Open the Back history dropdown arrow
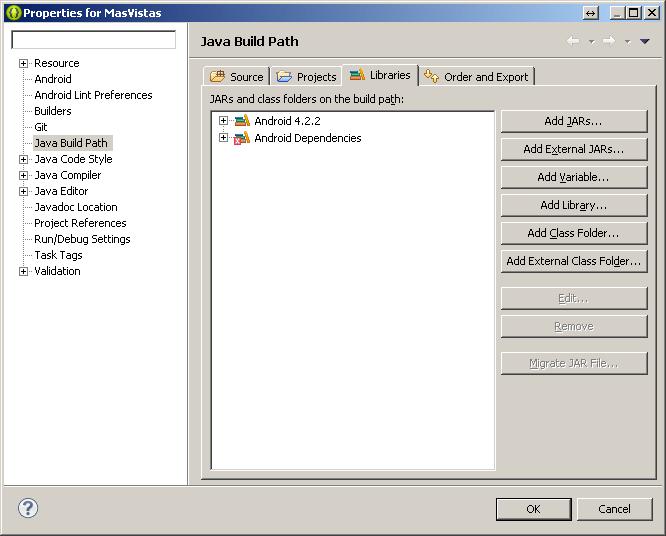666x536 pixels. tap(592, 42)
